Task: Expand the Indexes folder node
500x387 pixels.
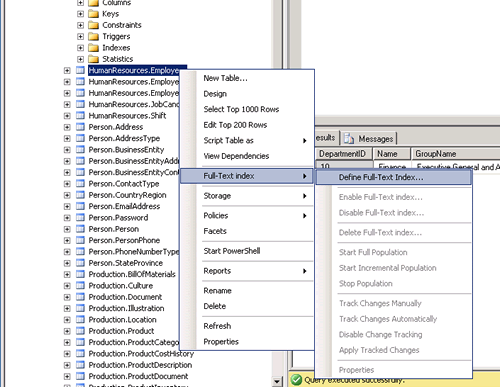Action: click(x=80, y=48)
